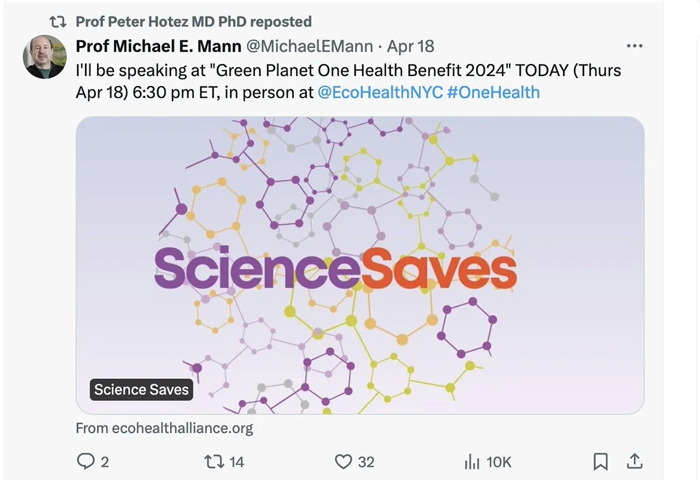Go to the ecohealthalliance.org source link

pyautogui.click(x=164, y=428)
